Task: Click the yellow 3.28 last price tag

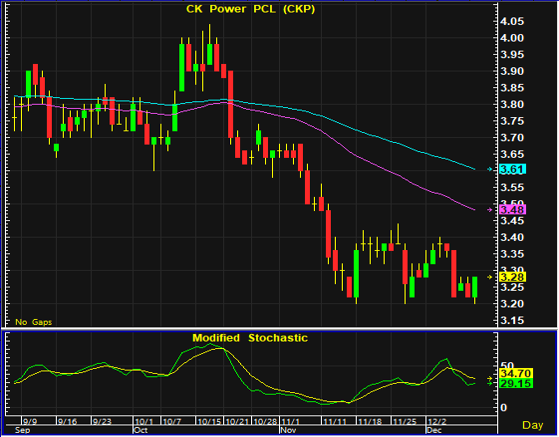Action: (x=513, y=277)
